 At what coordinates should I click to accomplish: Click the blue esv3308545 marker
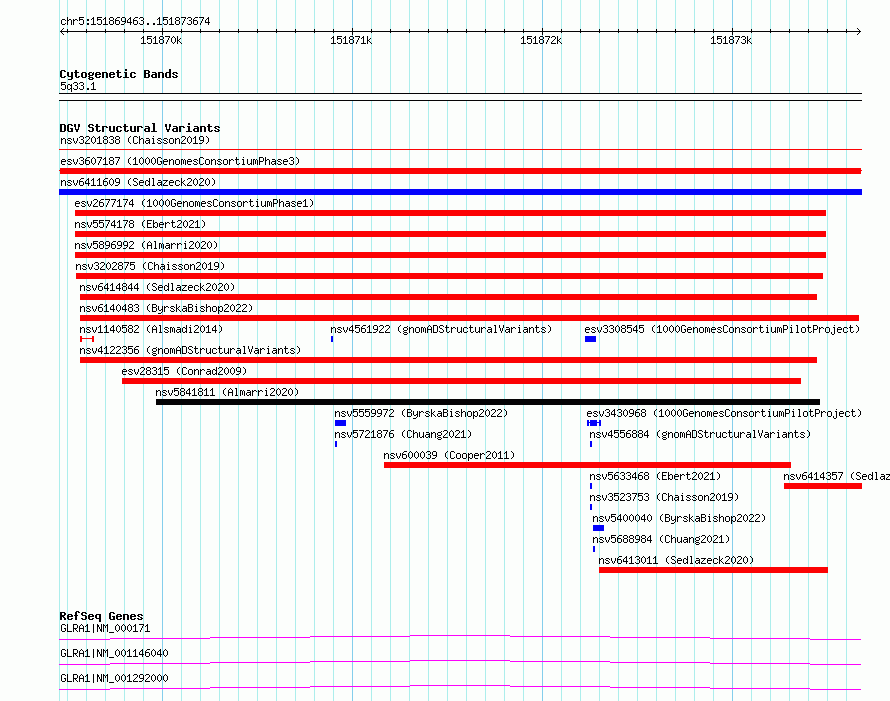coord(590,339)
